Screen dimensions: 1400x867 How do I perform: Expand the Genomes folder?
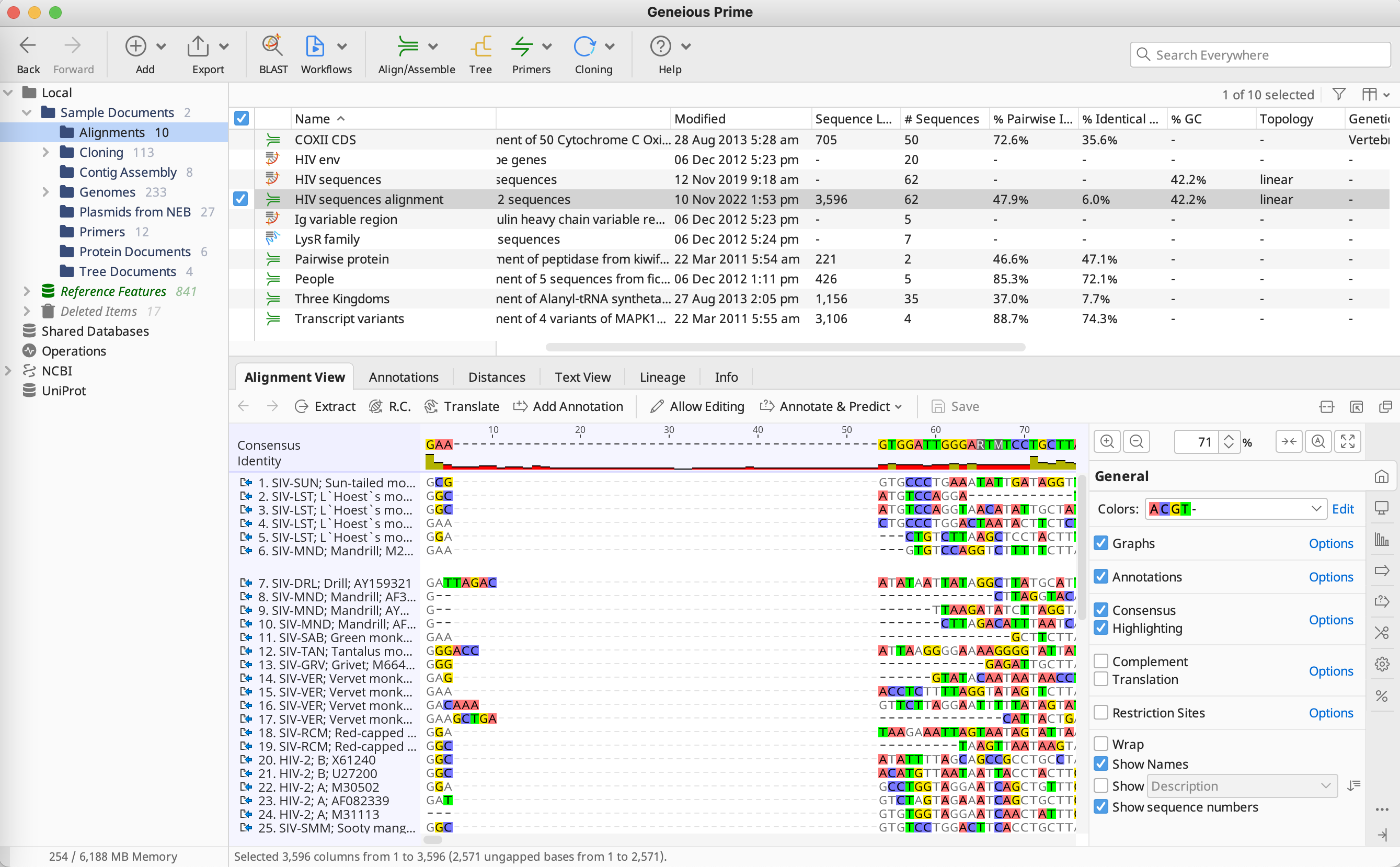point(46,192)
